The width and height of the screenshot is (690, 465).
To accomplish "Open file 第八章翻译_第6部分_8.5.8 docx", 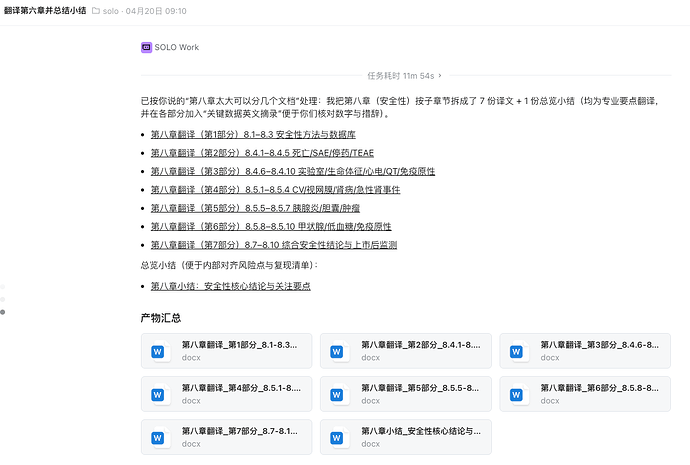I will click(x=585, y=394).
